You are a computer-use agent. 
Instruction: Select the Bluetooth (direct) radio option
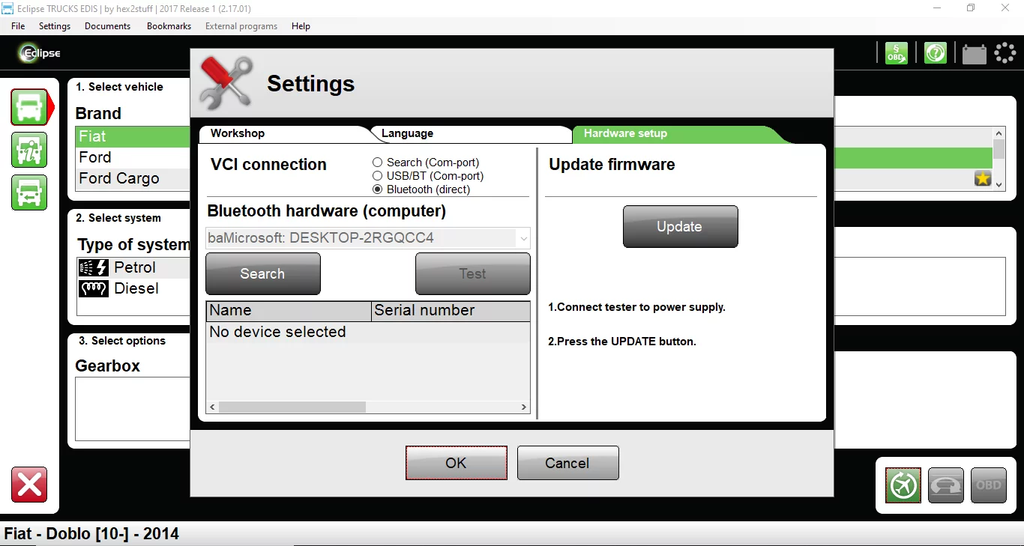(377, 189)
